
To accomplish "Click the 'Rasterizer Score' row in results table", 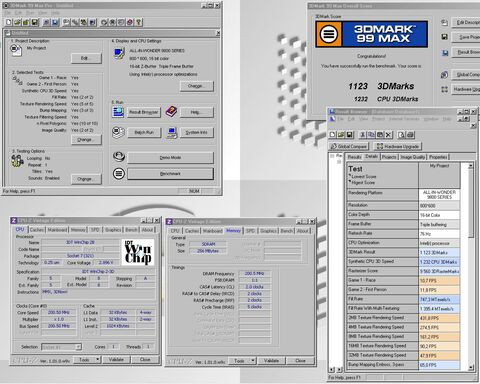I will (403, 271).
